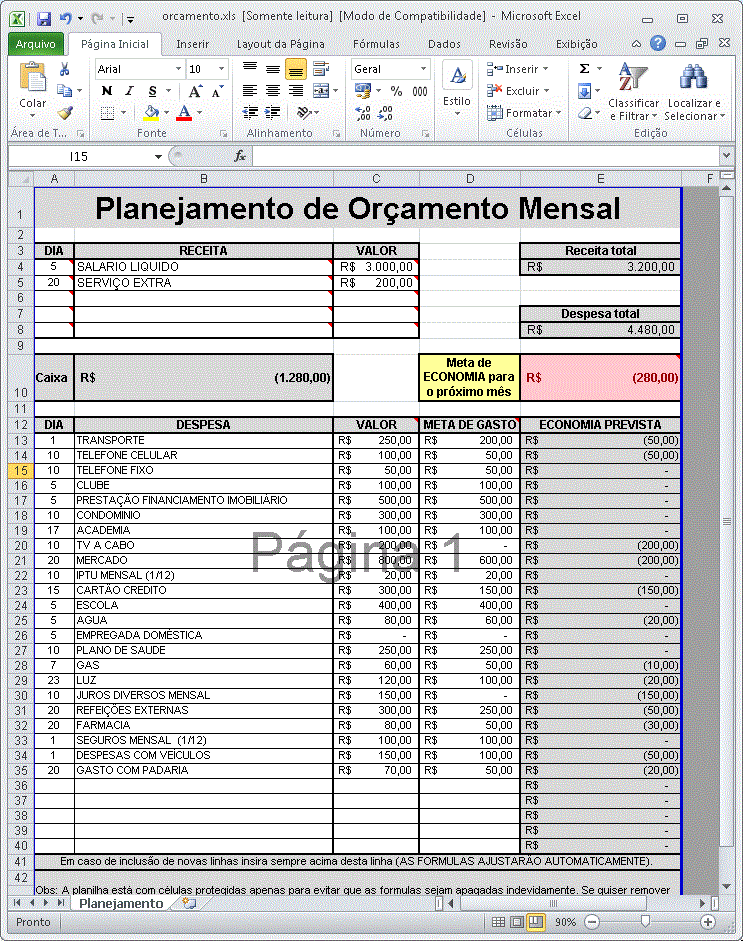This screenshot has height=941, width=743.
Task: Click the Clear eraser icon
Action: 585,113
